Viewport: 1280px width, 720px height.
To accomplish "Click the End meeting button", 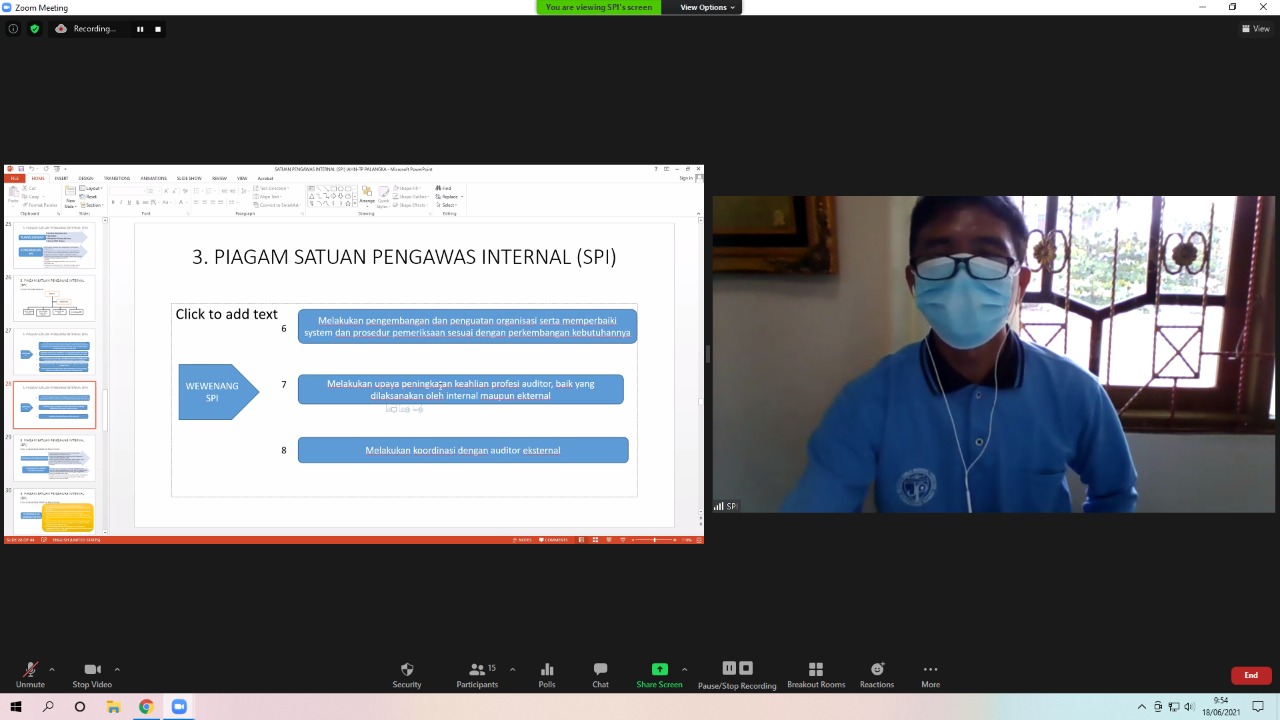I will [x=1251, y=674].
